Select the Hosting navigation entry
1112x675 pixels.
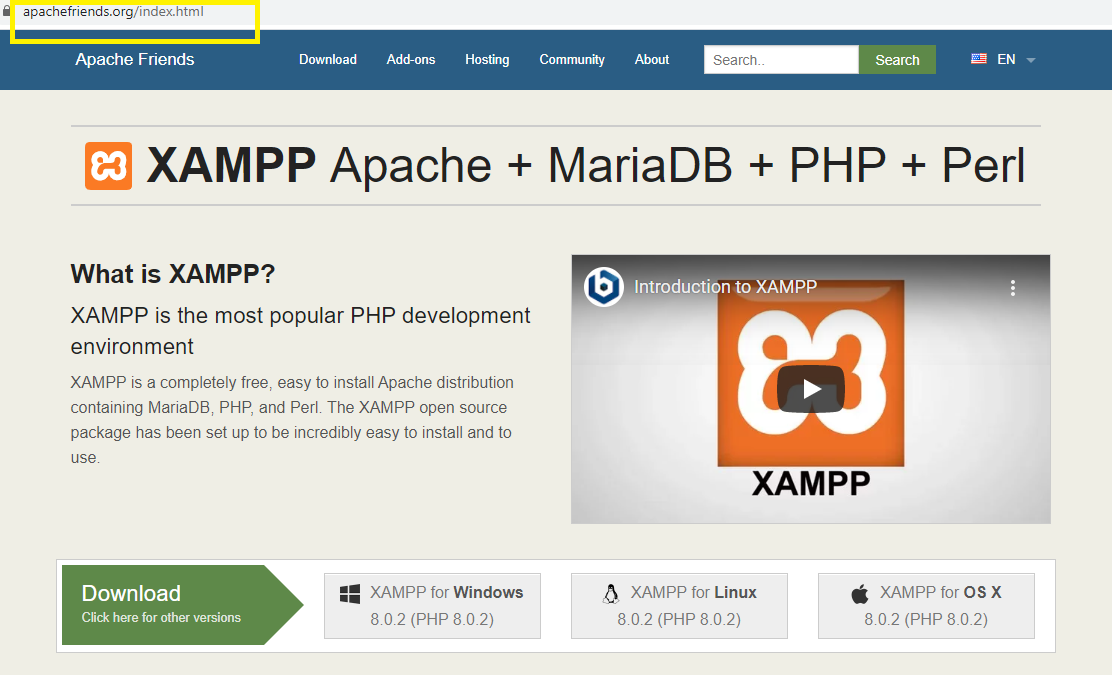[487, 60]
